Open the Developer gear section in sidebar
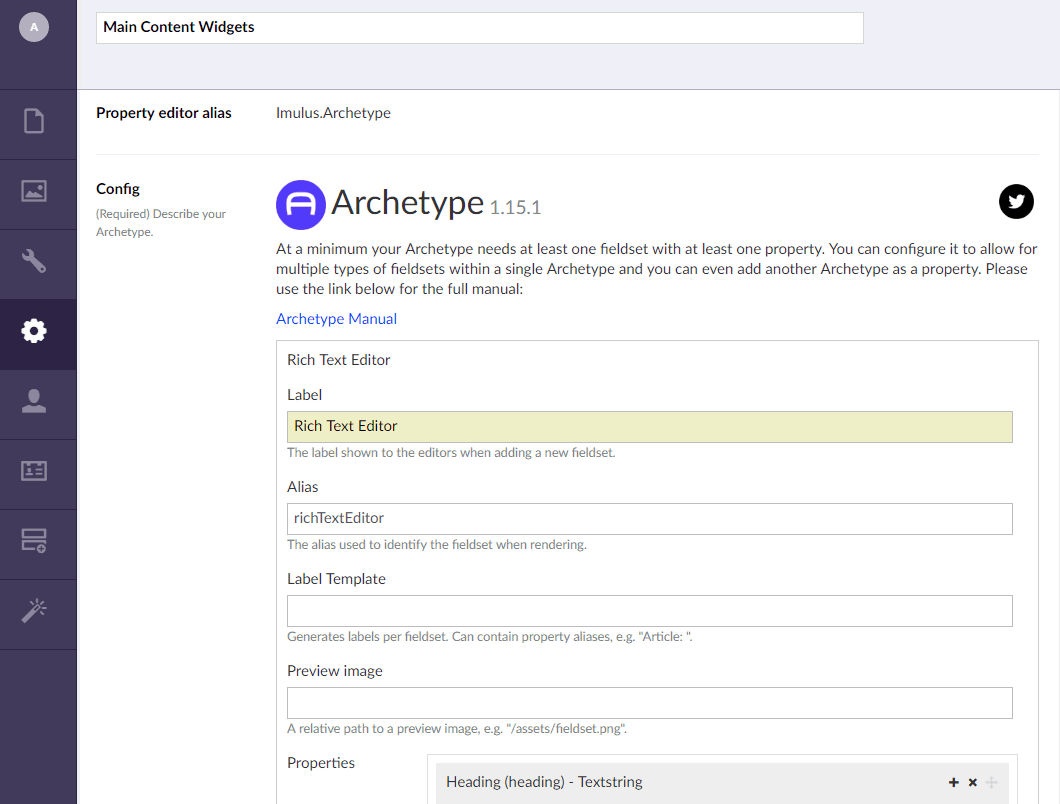Screen dimensions: 1060x804 click(34, 331)
